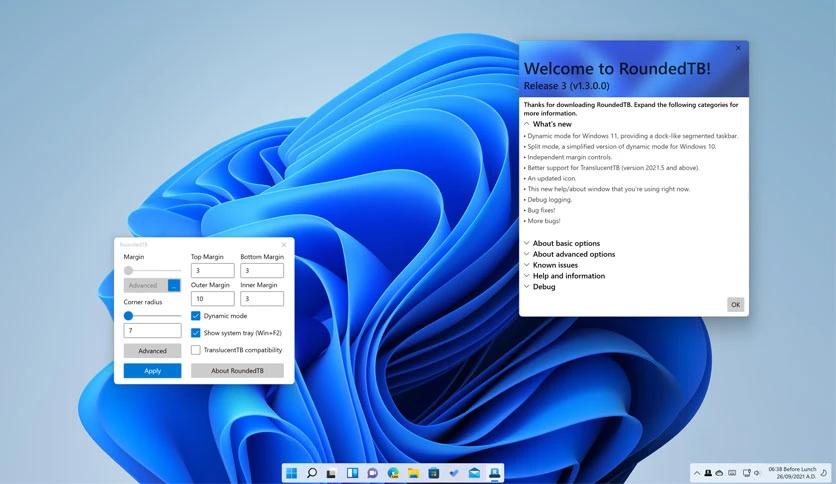Open the clock and date flyout
Screen dimensions: 836x484
pyautogui.click(x=792, y=473)
